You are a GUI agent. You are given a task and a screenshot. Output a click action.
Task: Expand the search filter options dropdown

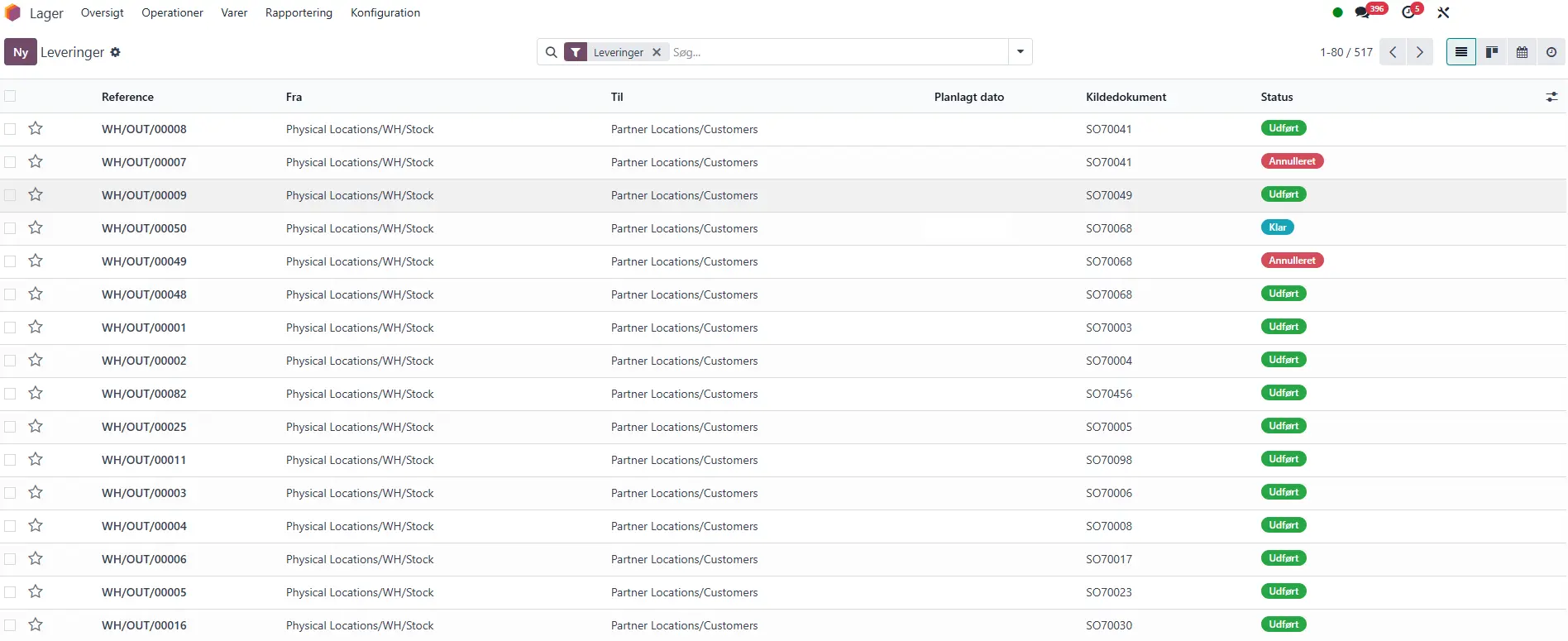point(1021,51)
